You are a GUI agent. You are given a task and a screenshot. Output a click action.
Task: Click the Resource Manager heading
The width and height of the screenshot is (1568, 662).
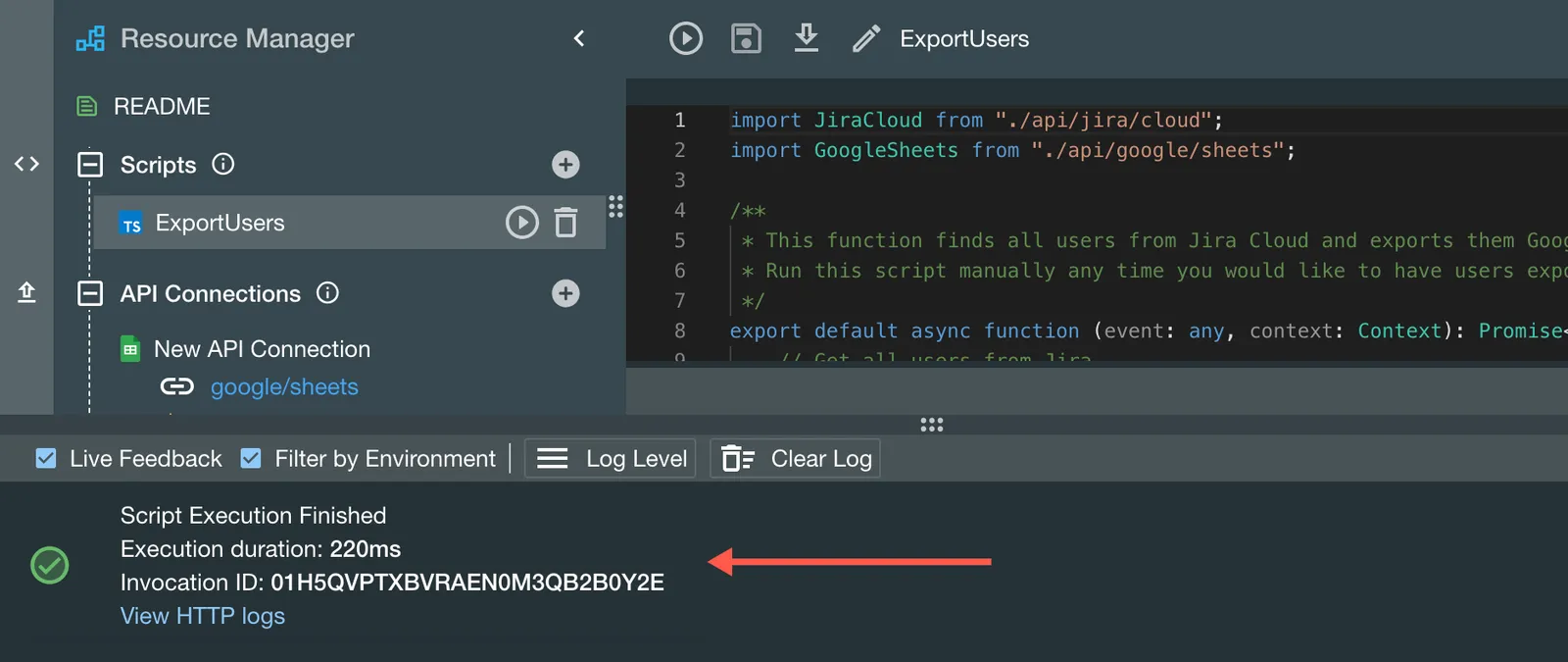coord(237,38)
